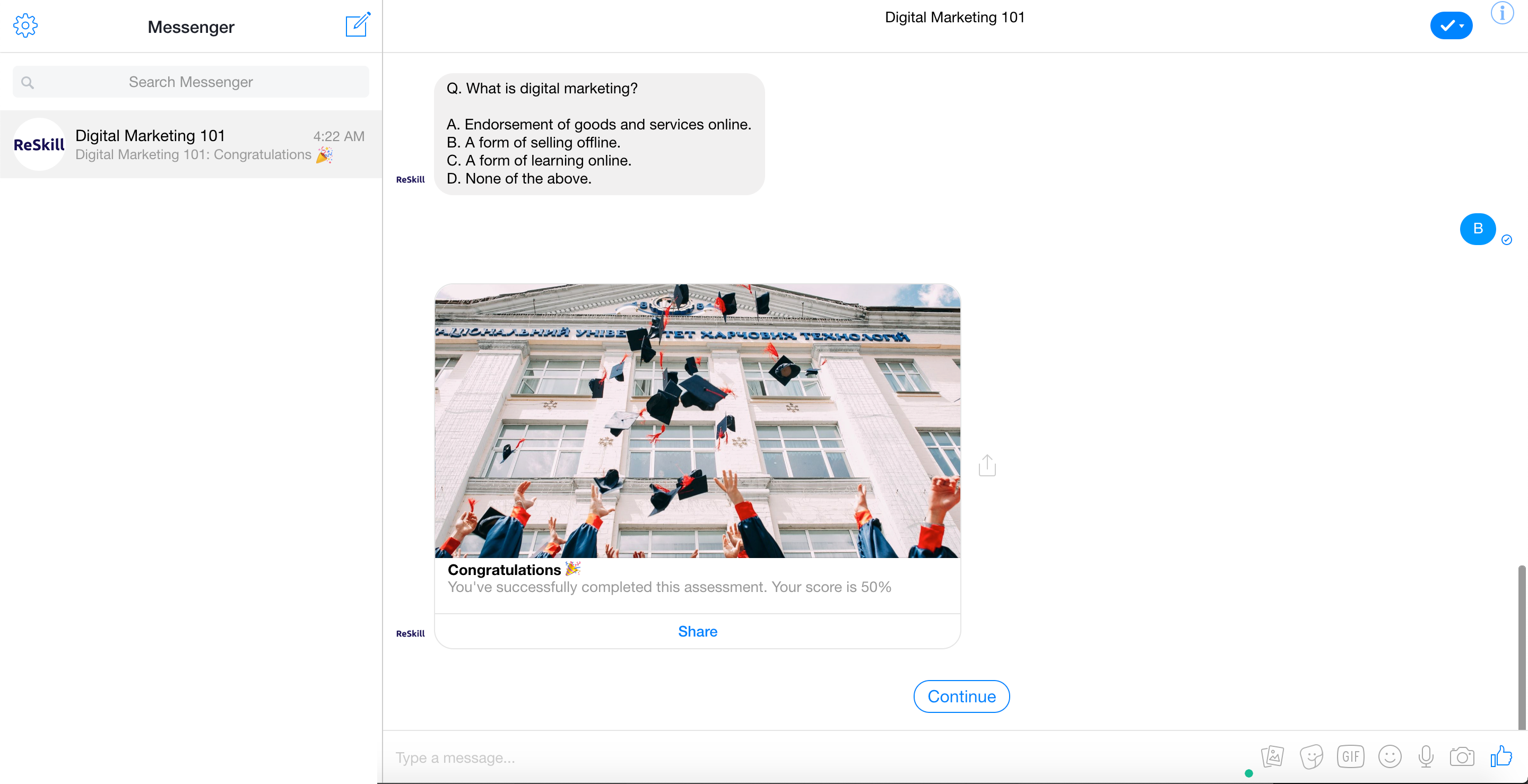This screenshot has width=1528, height=784.
Task: Open the conversation info panel
Action: [1501, 13]
